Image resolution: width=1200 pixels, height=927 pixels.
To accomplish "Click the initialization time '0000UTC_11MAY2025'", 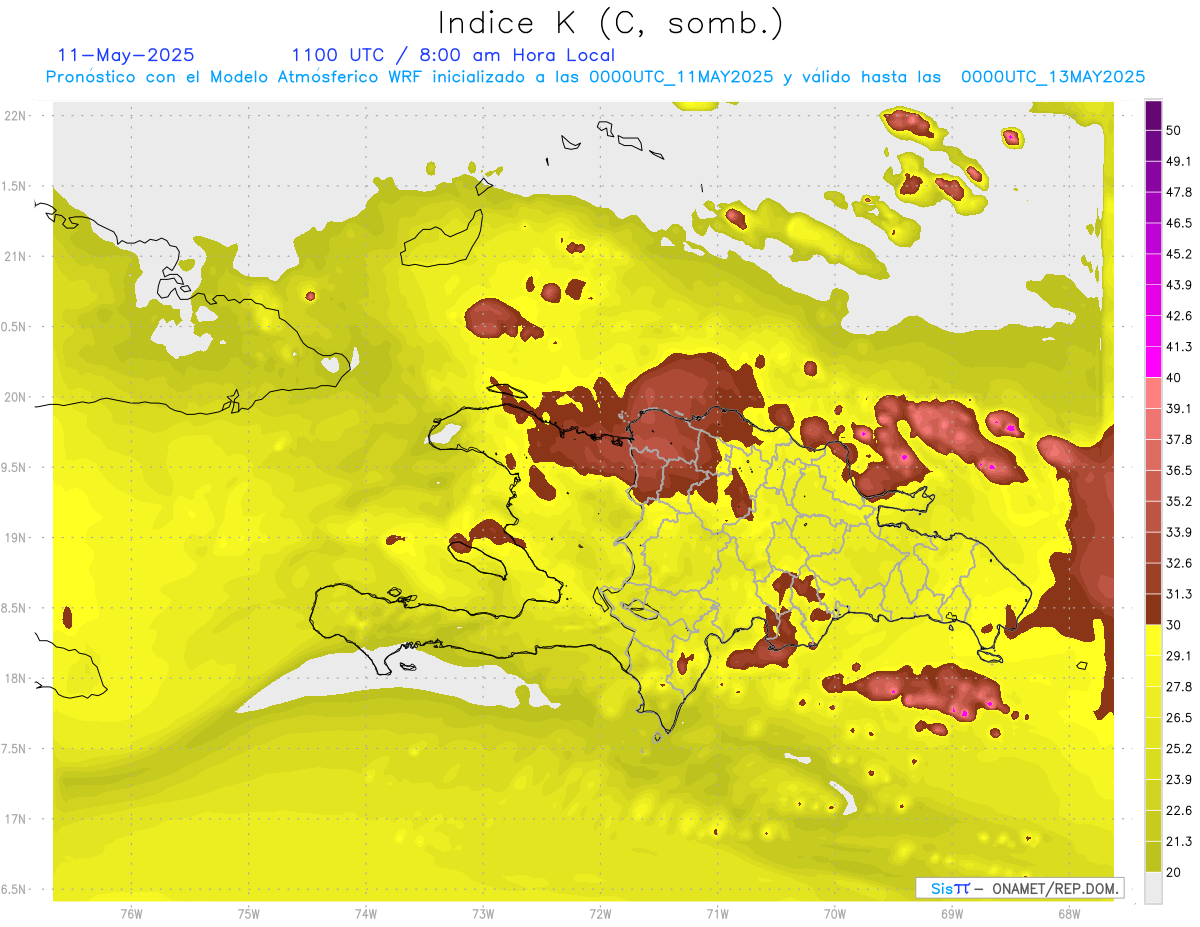I will pyautogui.click(x=681, y=77).
